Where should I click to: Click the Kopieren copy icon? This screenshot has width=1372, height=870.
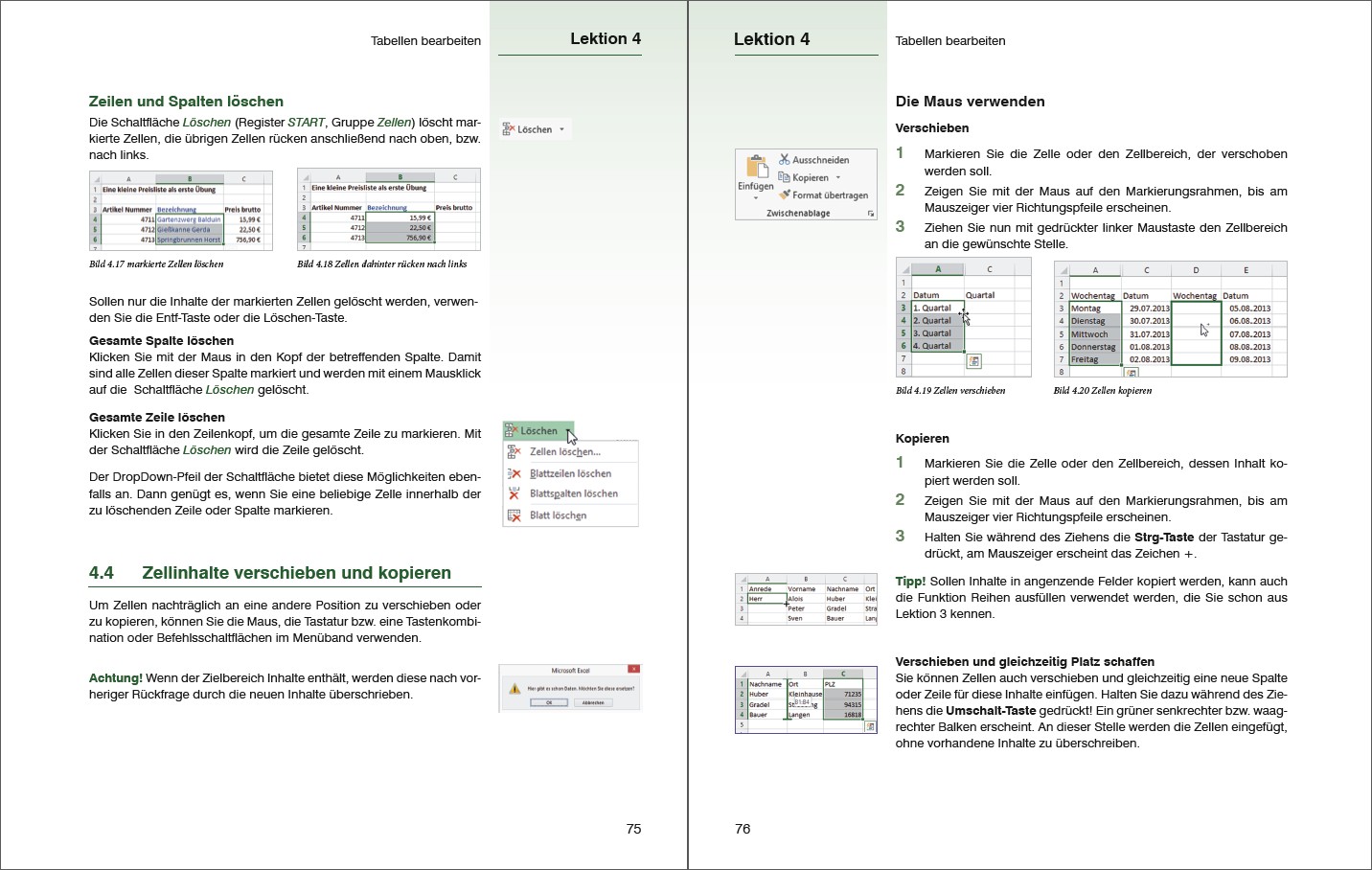tap(785, 177)
